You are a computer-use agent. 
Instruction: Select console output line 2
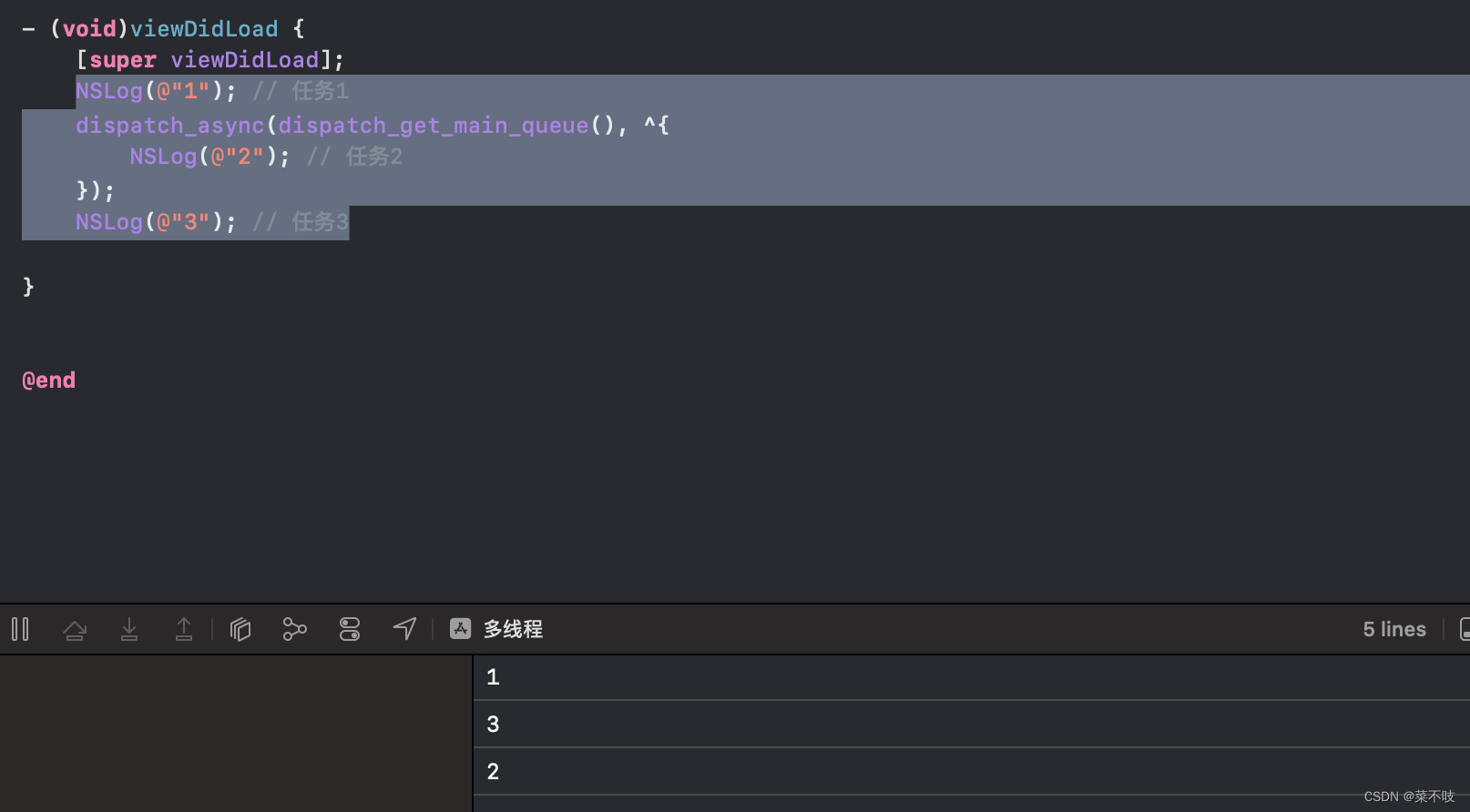point(972,772)
